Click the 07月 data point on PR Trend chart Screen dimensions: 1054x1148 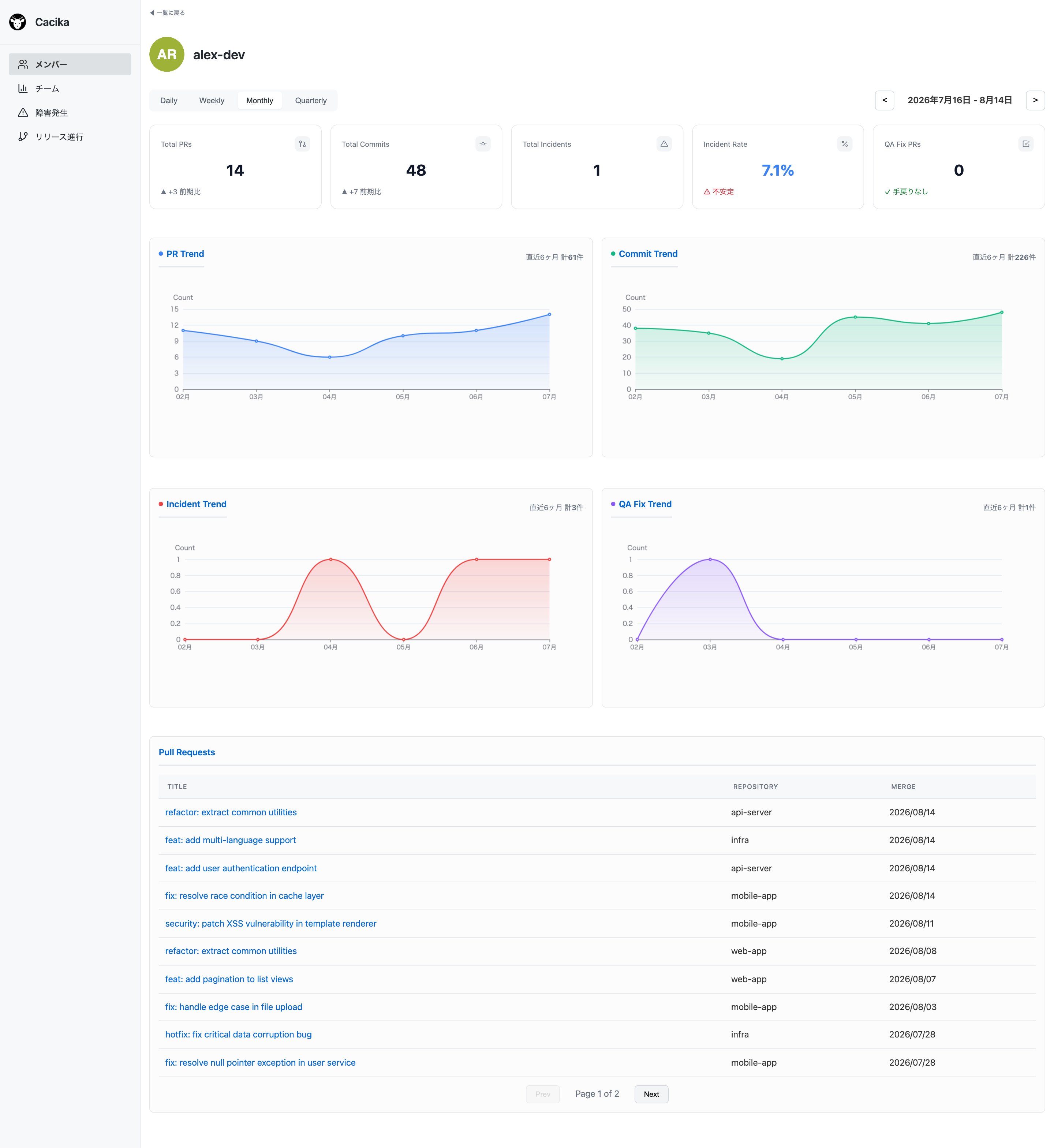(549, 314)
